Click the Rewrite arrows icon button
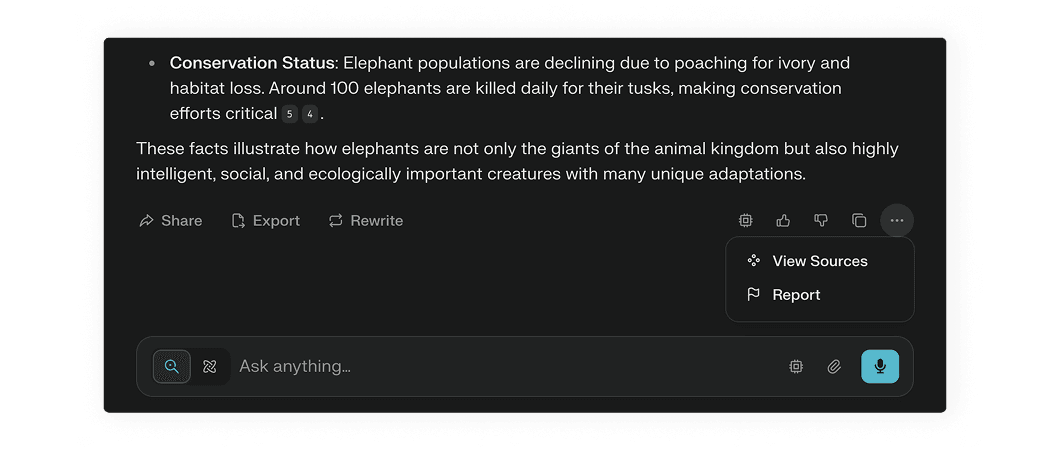Image resolution: width=1050 pixels, height=450 pixels. coord(366,221)
